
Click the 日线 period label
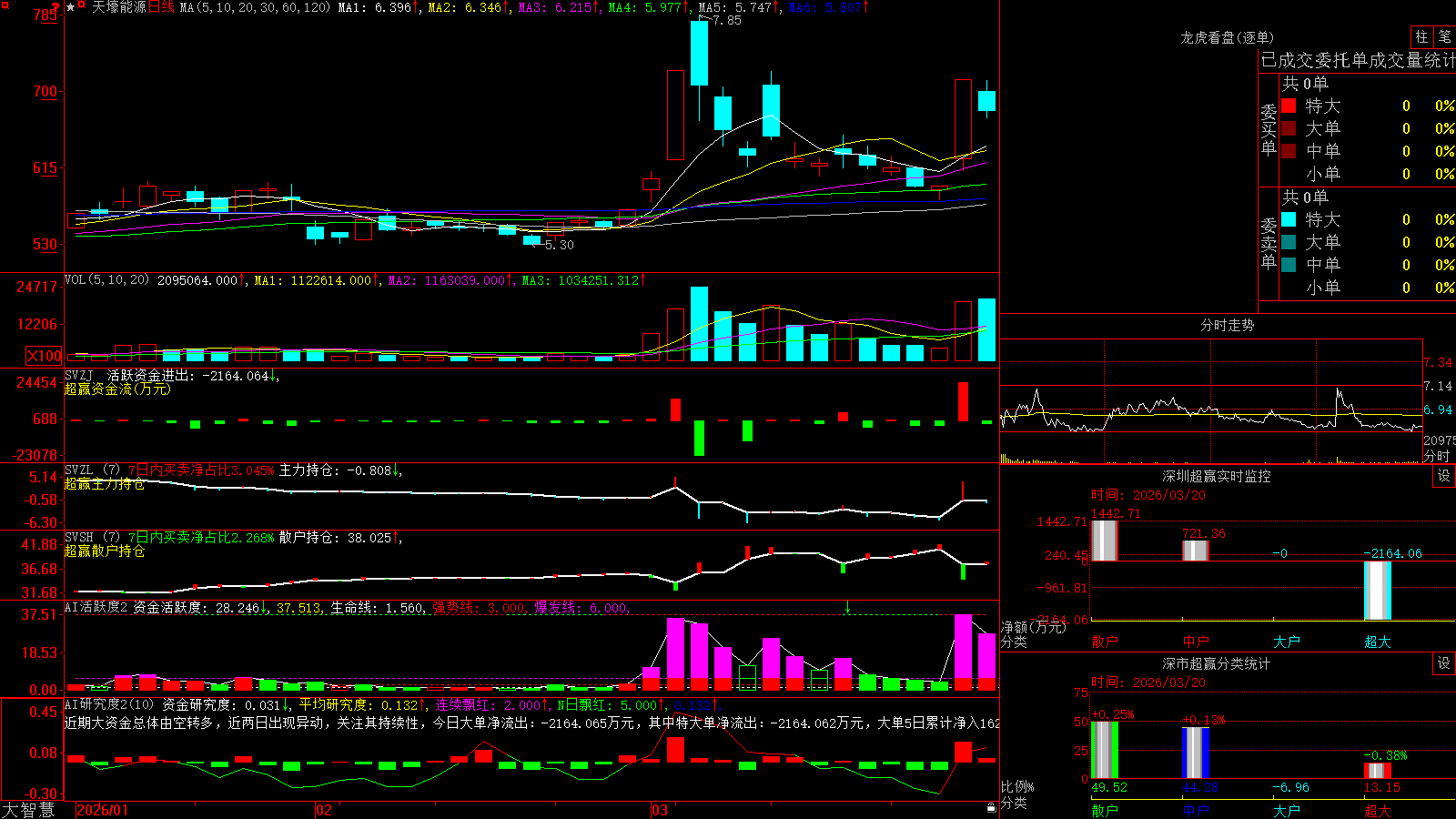[x=161, y=7]
